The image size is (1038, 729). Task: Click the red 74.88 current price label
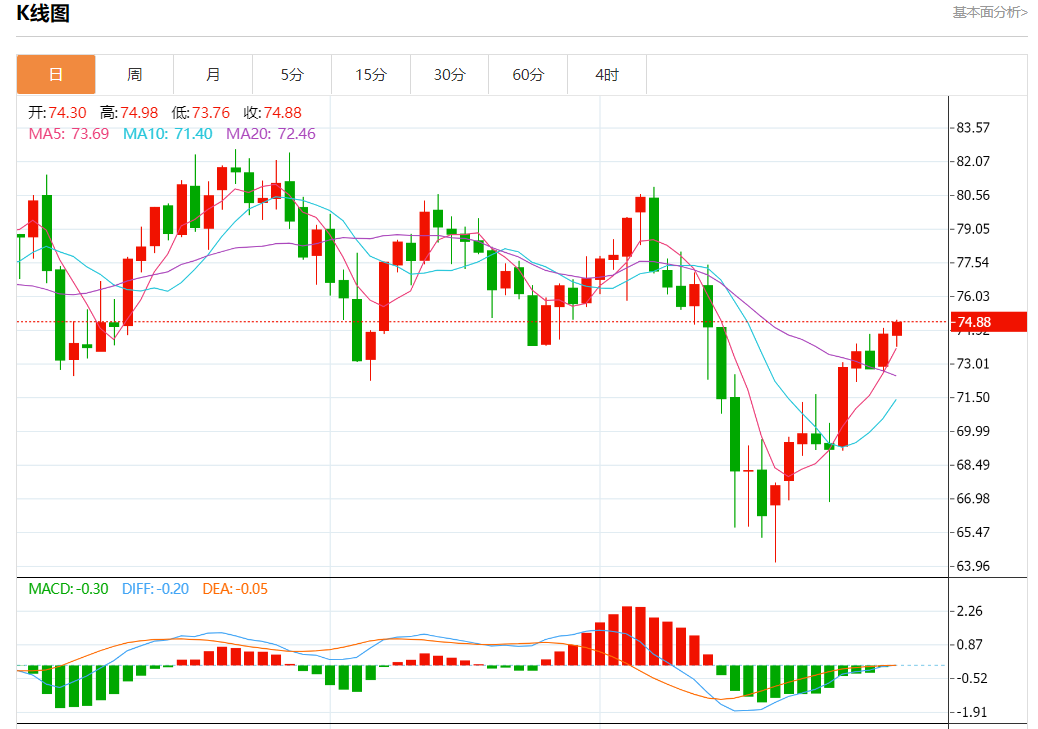[989, 322]
